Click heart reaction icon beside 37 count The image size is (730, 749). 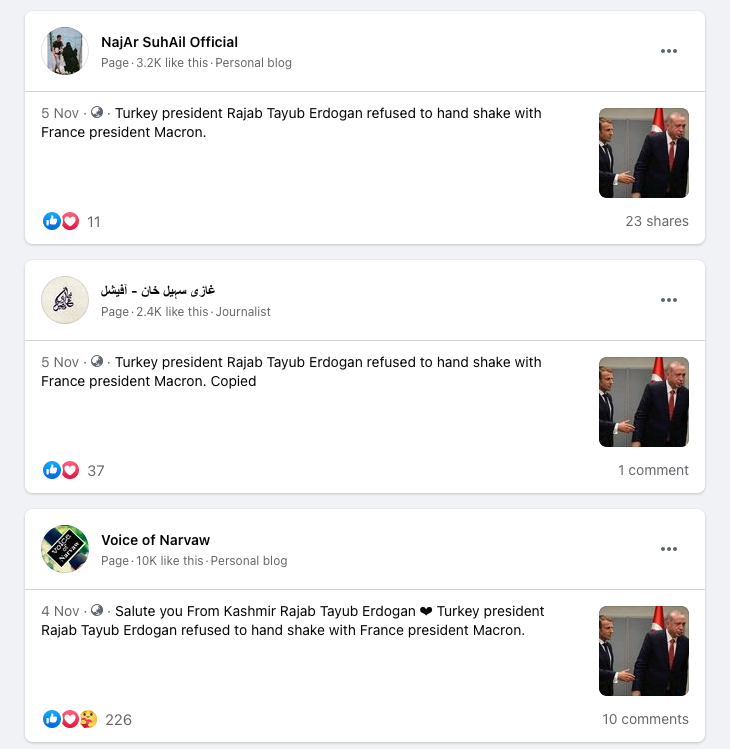[70, 470]
